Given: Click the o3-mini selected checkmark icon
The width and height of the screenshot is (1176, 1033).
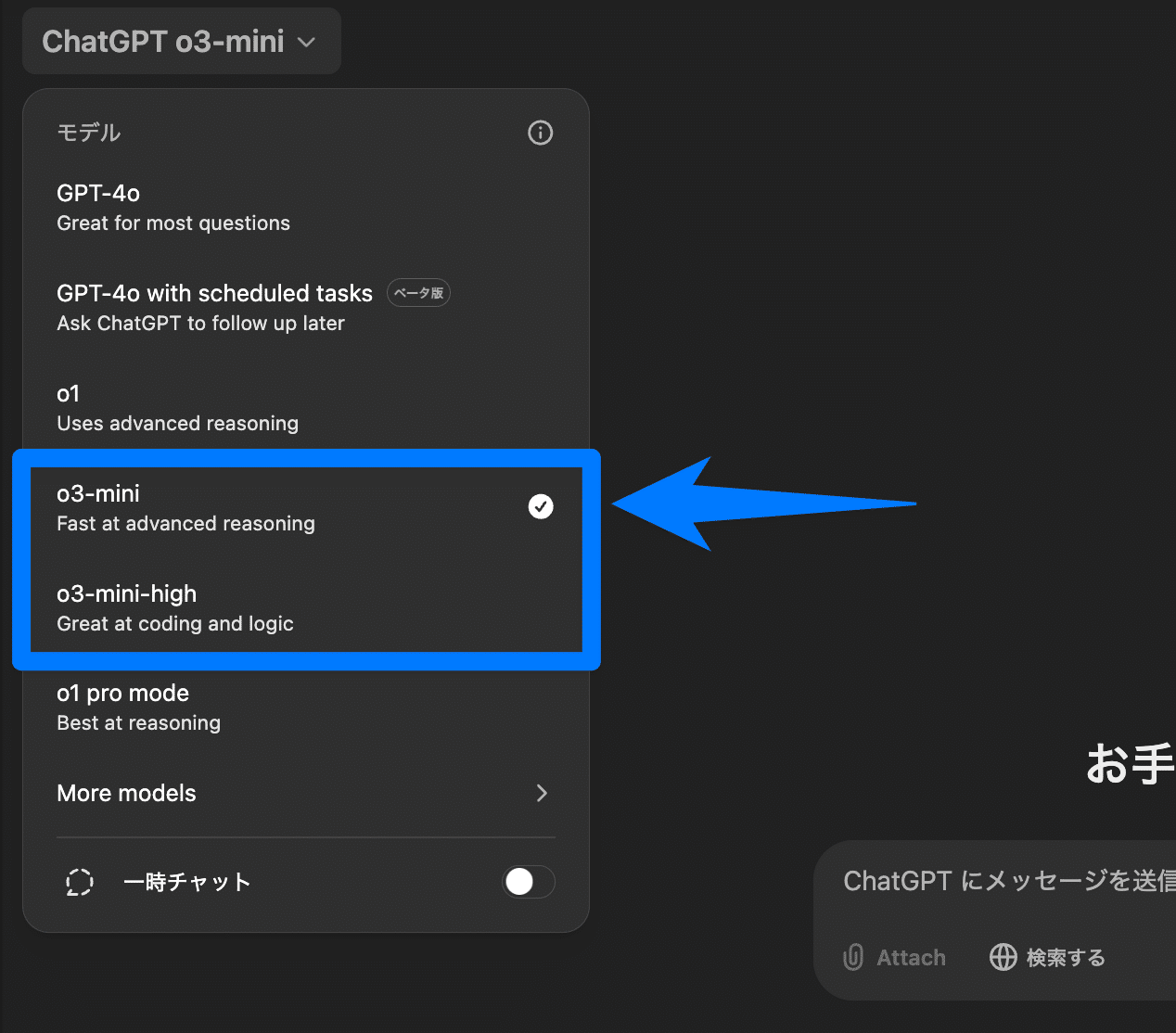Looking at the screenshot, I should 541,506.
